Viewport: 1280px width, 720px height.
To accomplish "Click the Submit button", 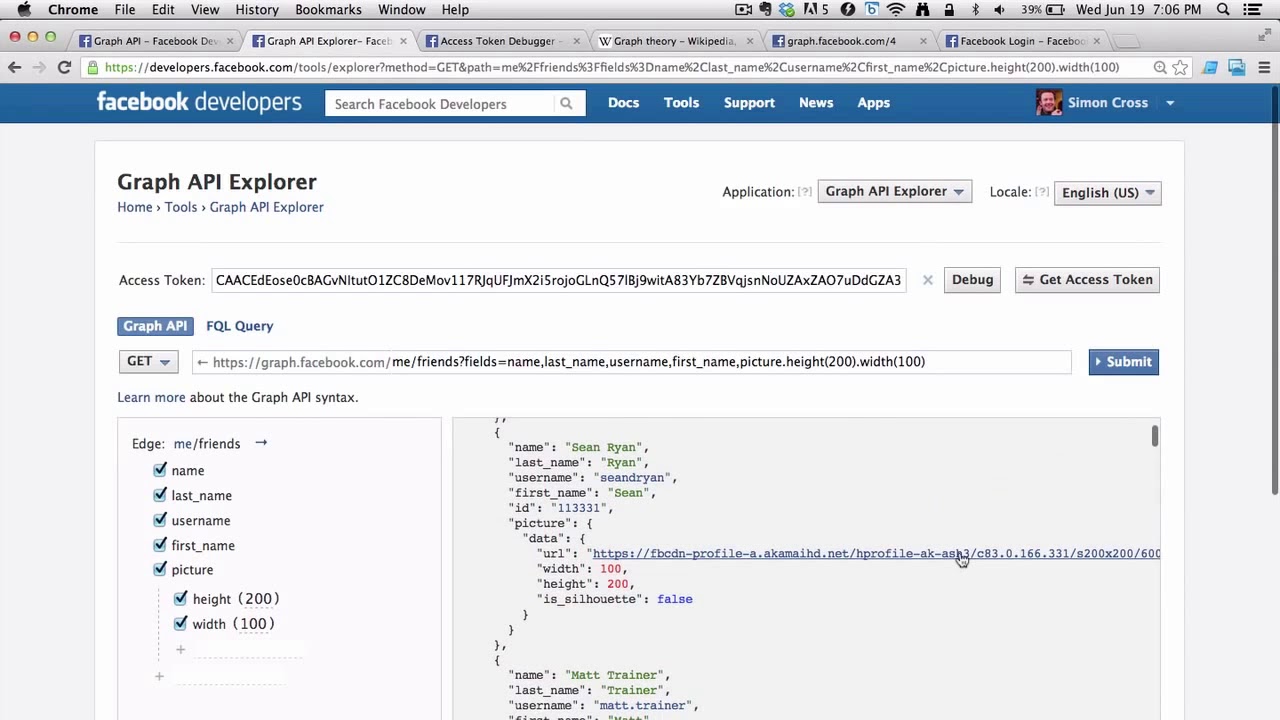I will 1123,362.
